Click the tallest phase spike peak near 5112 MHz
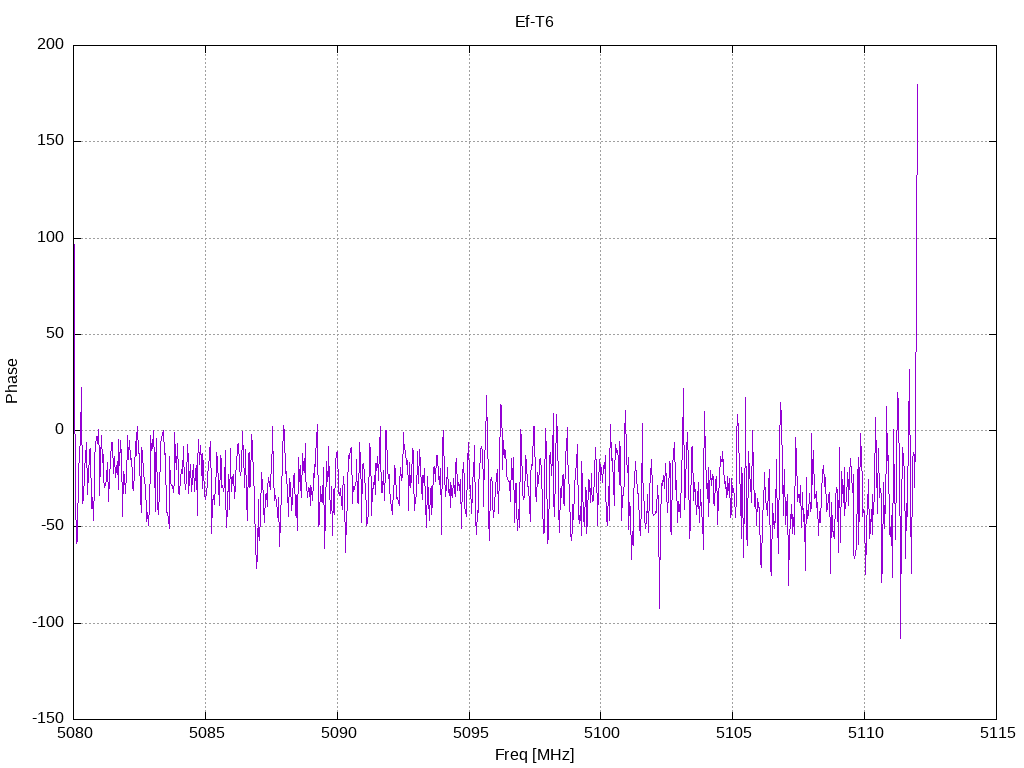 coord(917,86)
